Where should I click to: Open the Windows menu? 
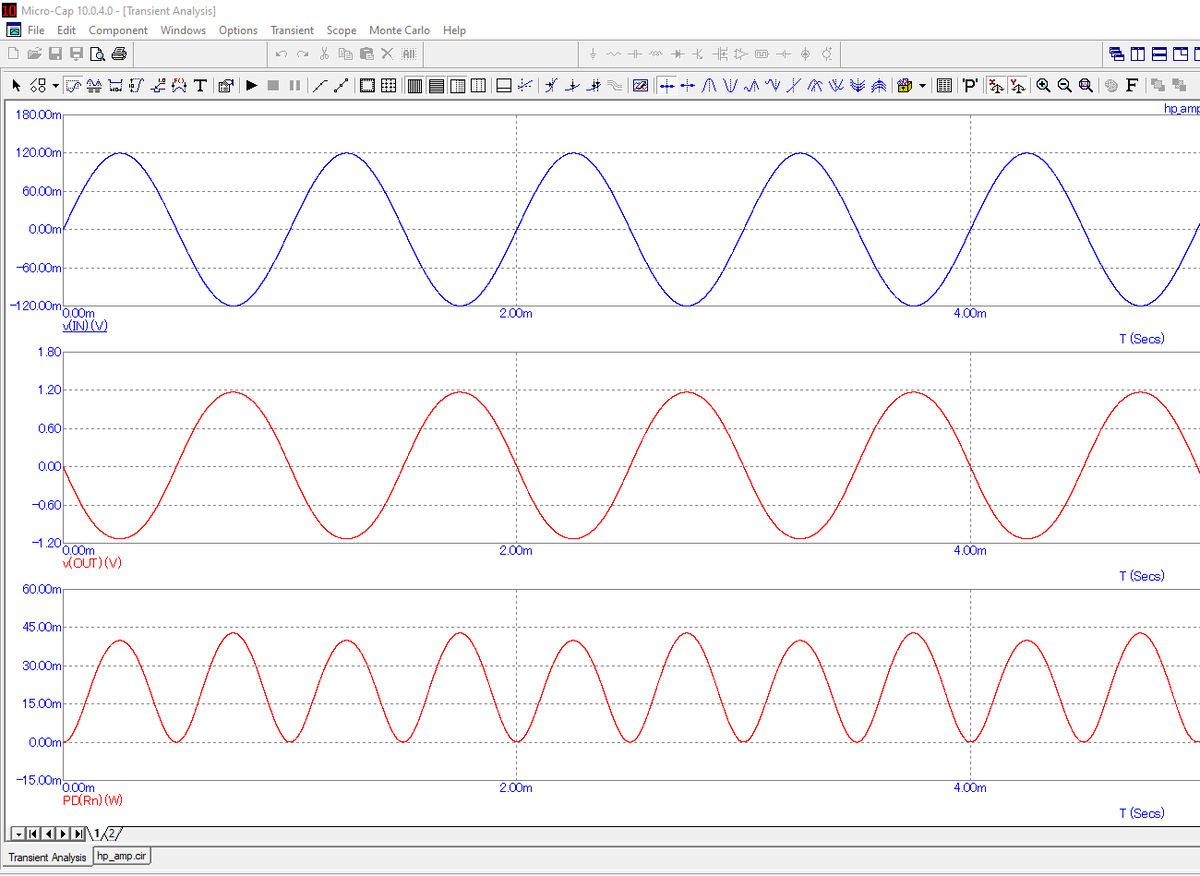pos(183,30)
